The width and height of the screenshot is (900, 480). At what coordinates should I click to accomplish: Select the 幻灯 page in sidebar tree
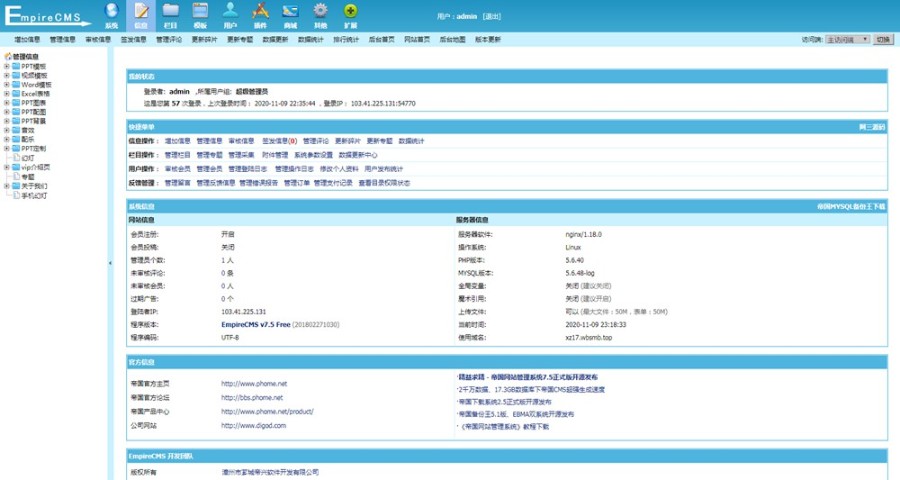click(x=28, y=158)
